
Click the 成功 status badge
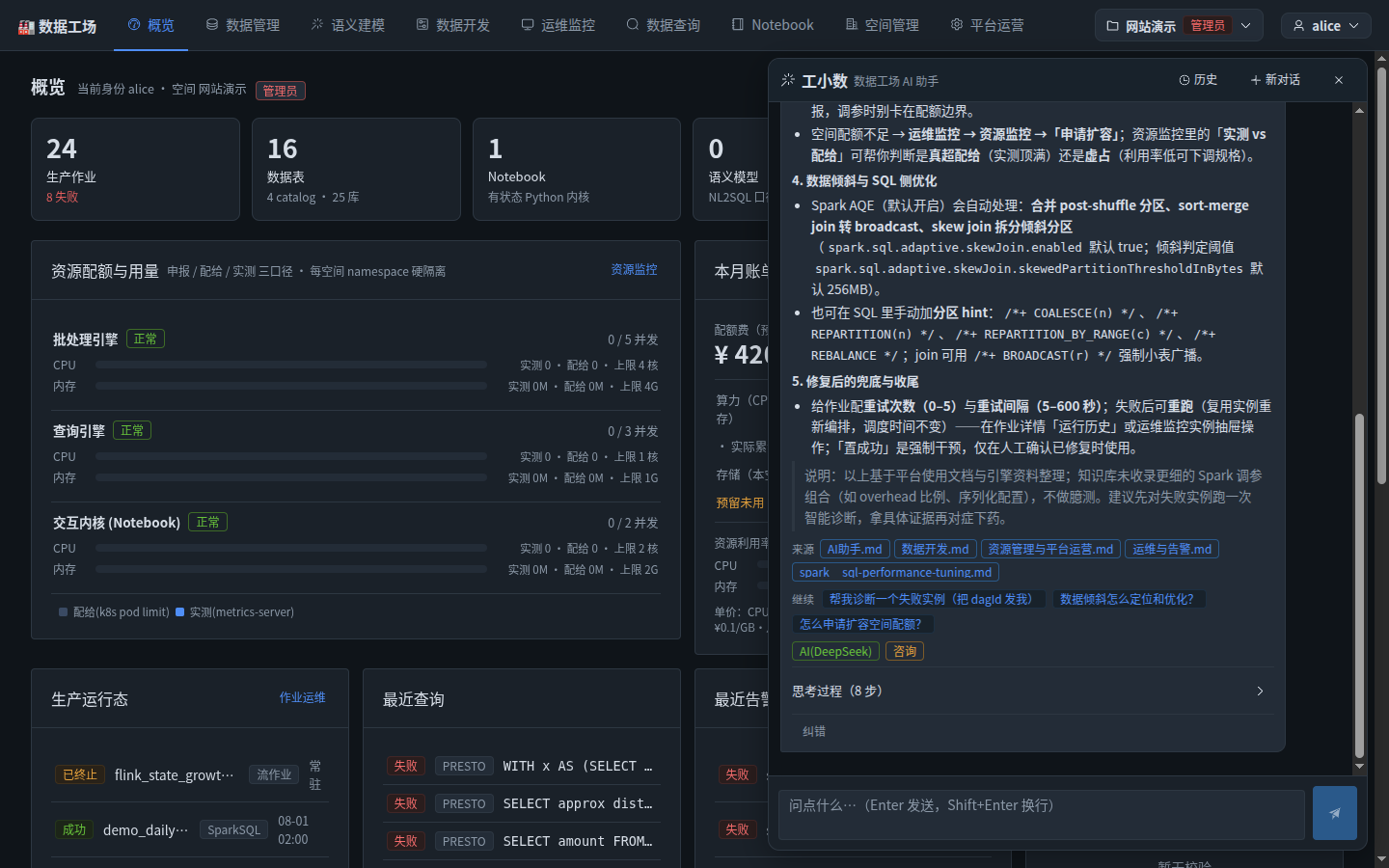[74, 829]
